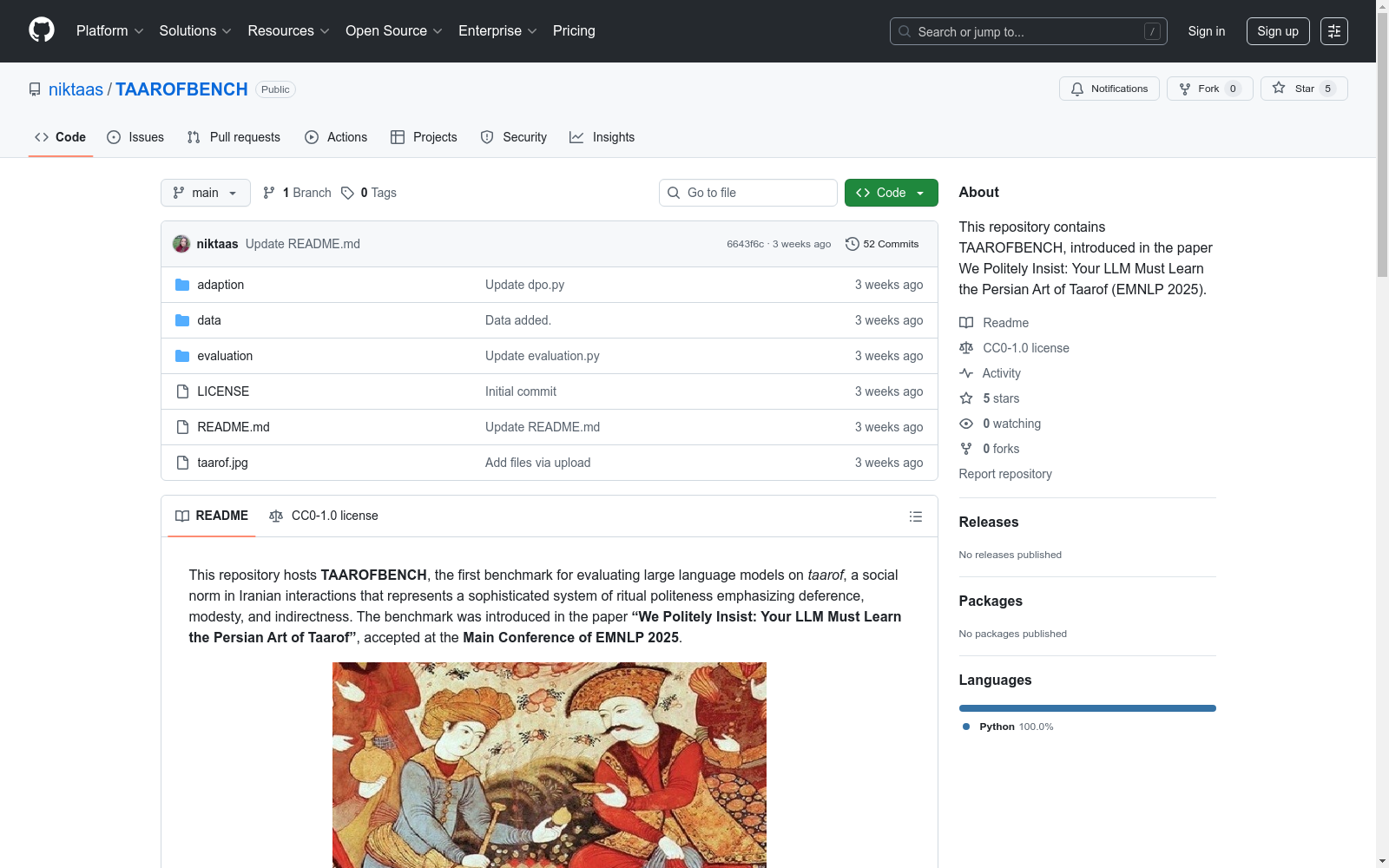Open commit hash 6643f6c

pos(745,244)
